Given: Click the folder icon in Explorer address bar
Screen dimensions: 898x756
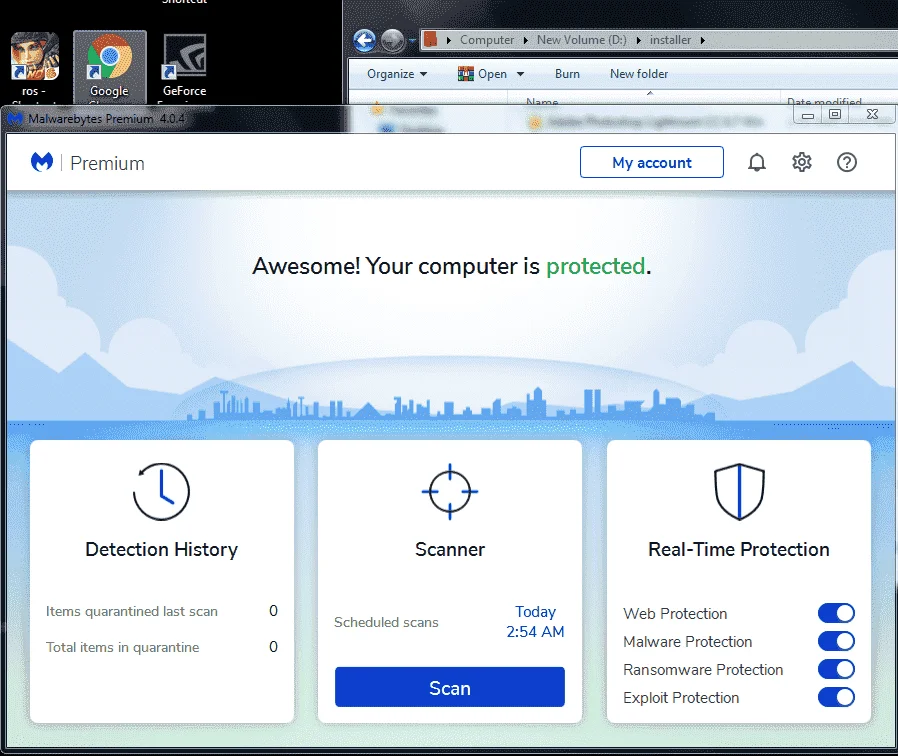Looking at the screenshot, I should click(431, 40).
